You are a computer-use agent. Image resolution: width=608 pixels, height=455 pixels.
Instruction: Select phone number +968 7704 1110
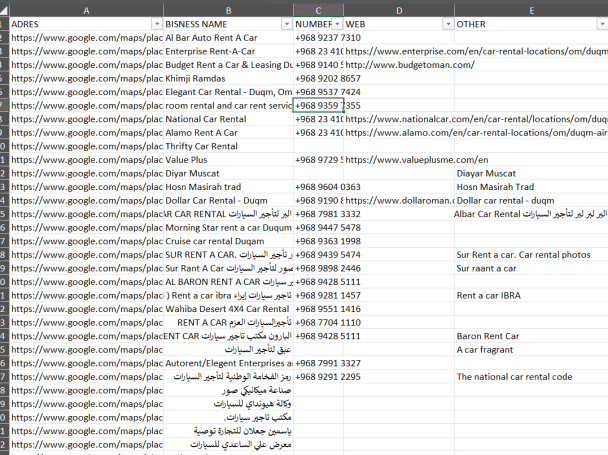[318, 323]
